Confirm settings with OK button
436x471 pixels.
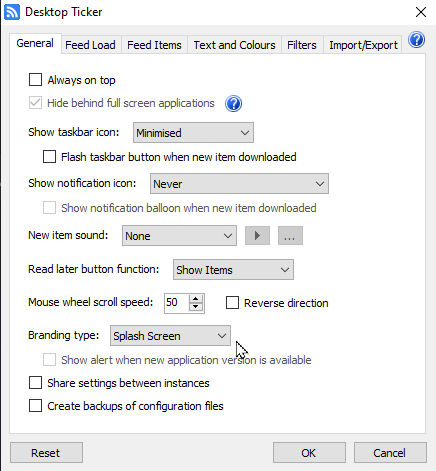(309, 453)
